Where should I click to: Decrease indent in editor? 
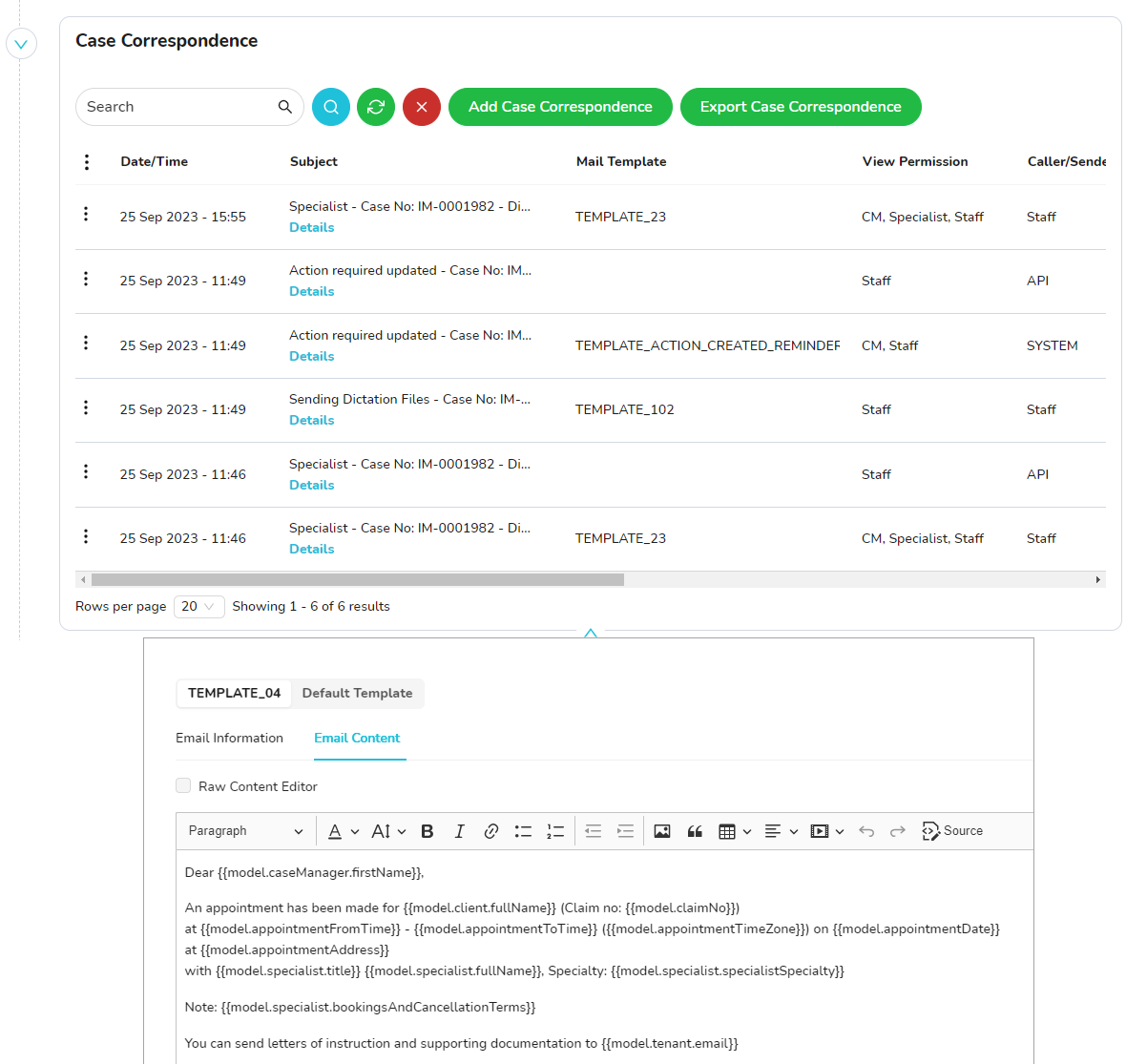(x=593, y=831)
